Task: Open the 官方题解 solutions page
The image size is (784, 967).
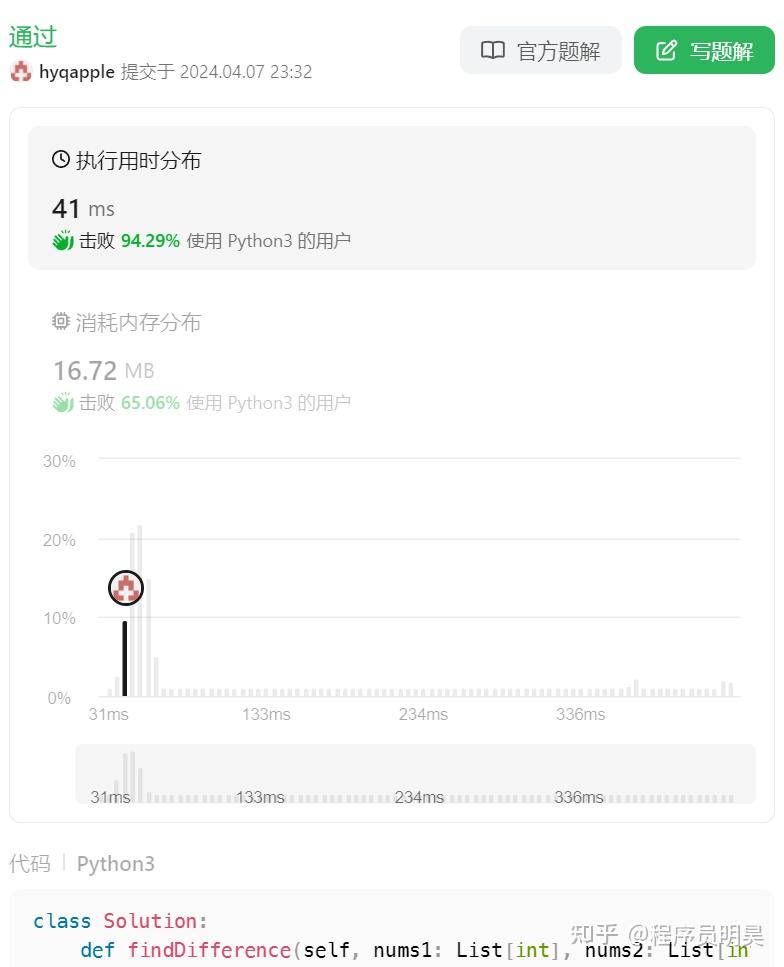Action: click(x=541, y=50)
